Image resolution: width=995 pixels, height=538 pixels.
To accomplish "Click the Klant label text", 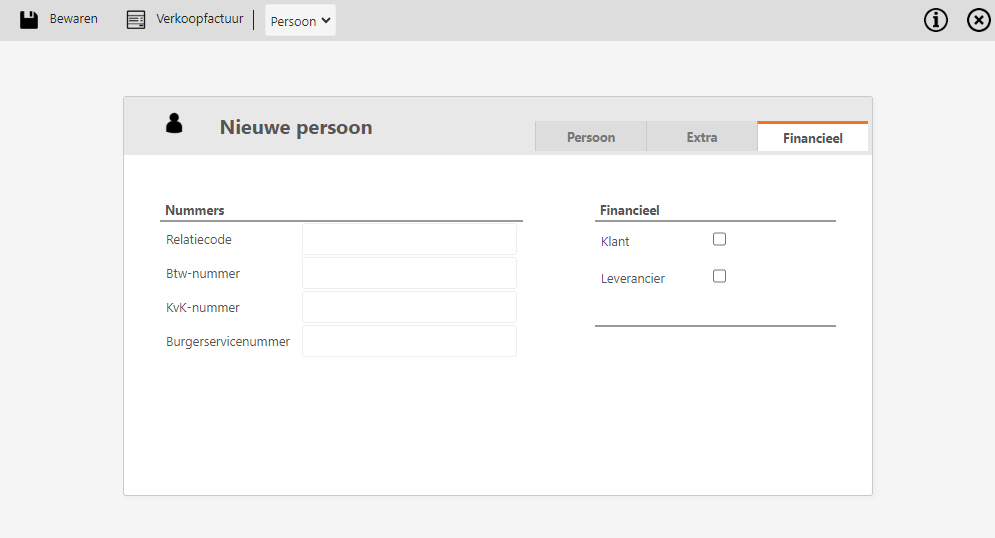I will coord(615,242).
